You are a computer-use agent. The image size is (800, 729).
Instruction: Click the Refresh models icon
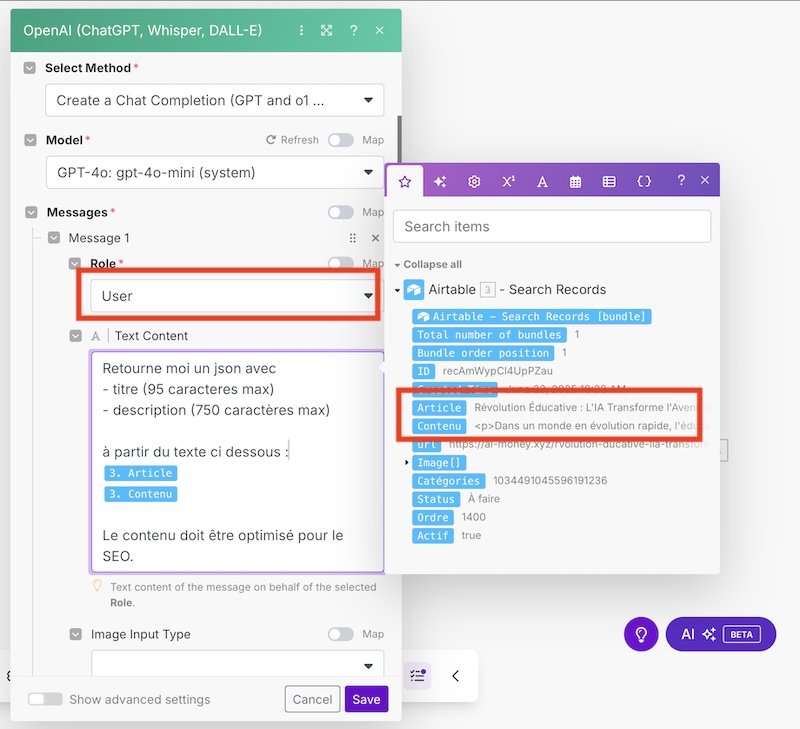click(271, 140)
